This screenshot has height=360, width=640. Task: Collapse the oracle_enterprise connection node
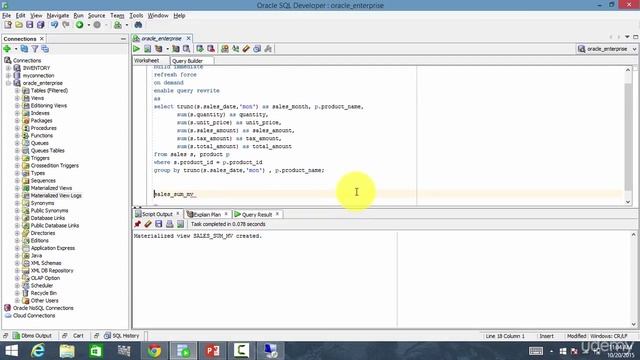tap(8, 83)
